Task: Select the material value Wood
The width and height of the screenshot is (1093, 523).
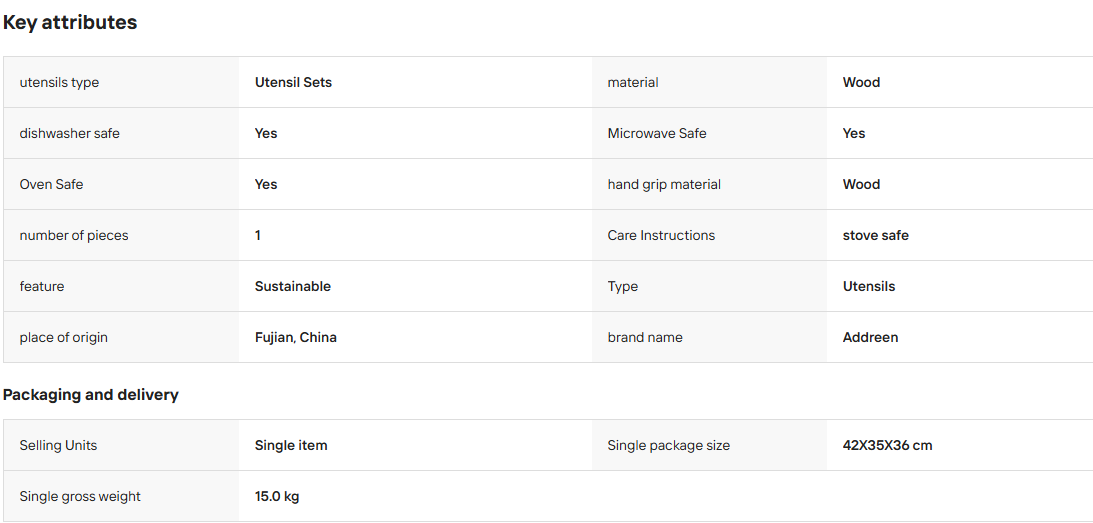Action: click(862, 82)
